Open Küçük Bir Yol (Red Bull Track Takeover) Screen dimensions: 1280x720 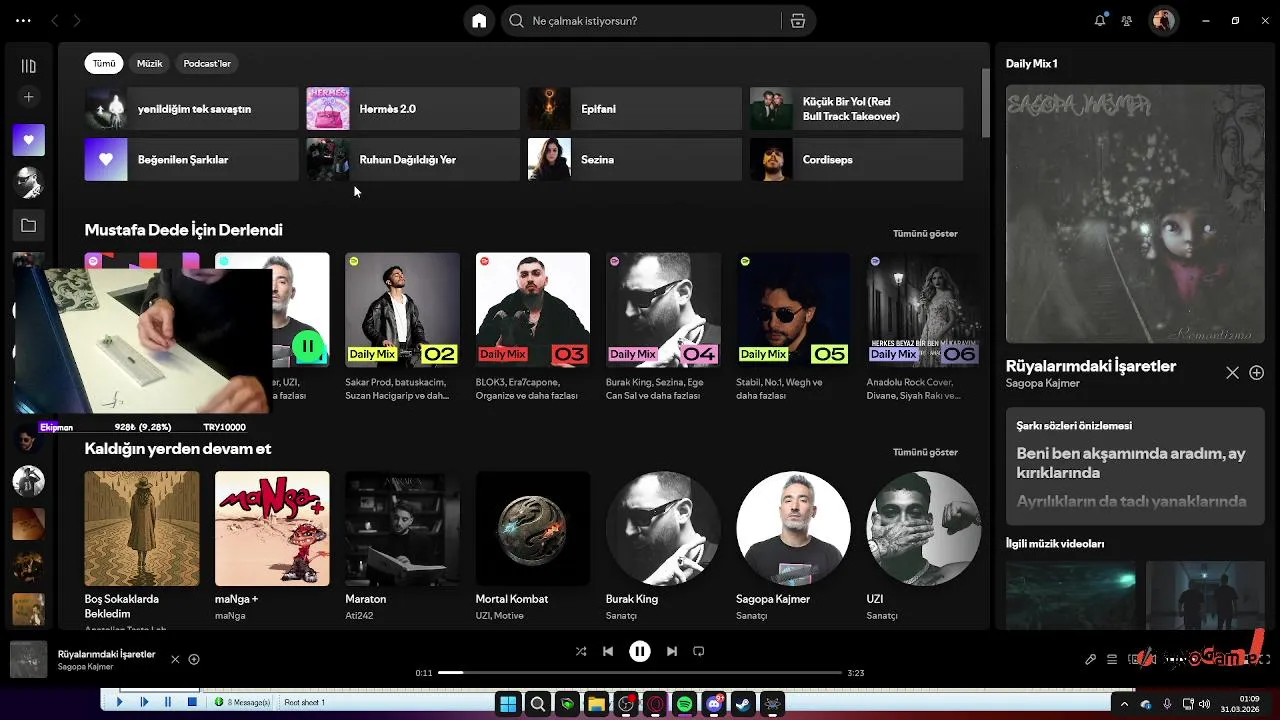tap(857, 109)
